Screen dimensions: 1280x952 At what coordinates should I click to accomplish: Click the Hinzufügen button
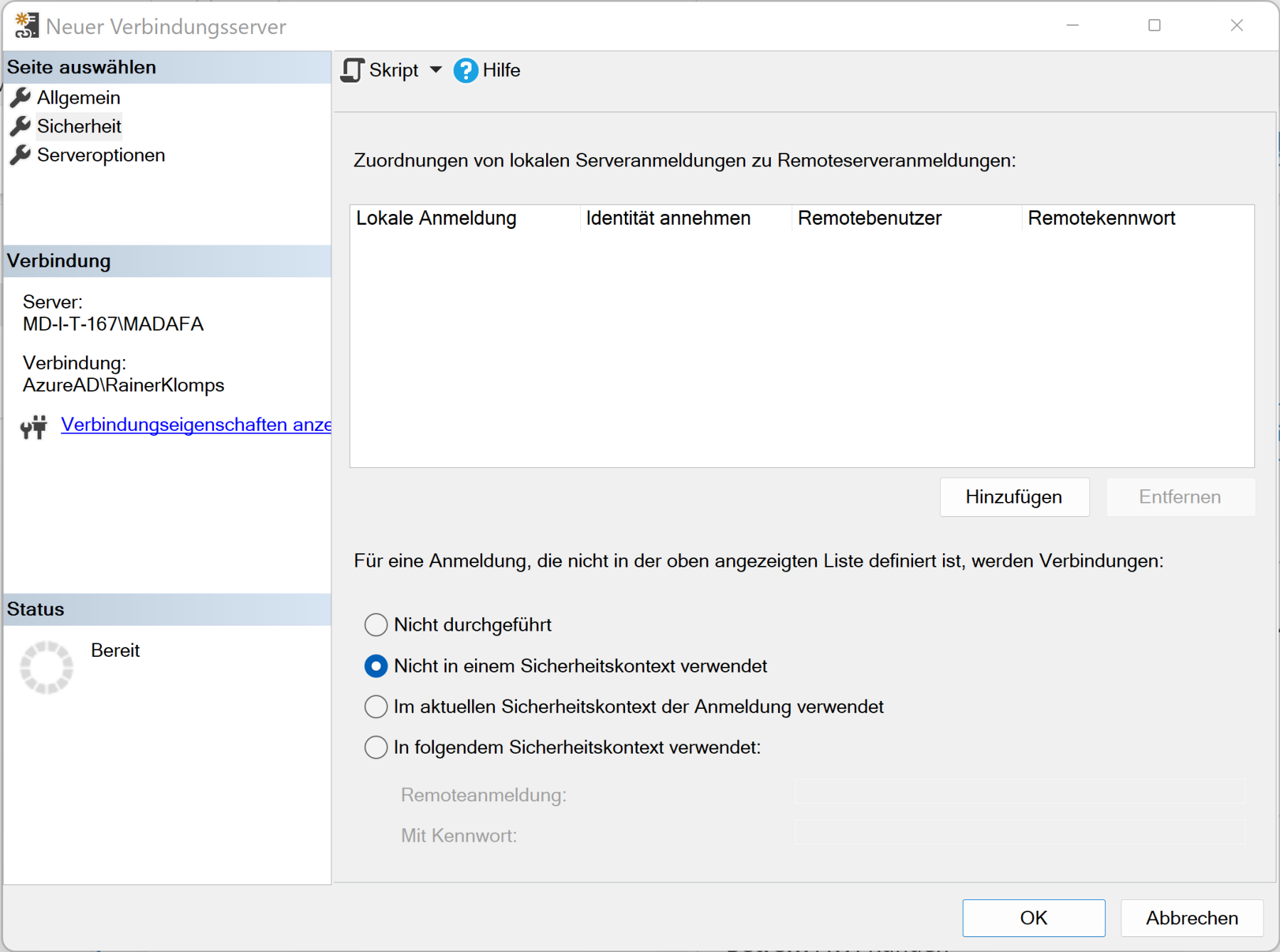tap(1015, 497)
